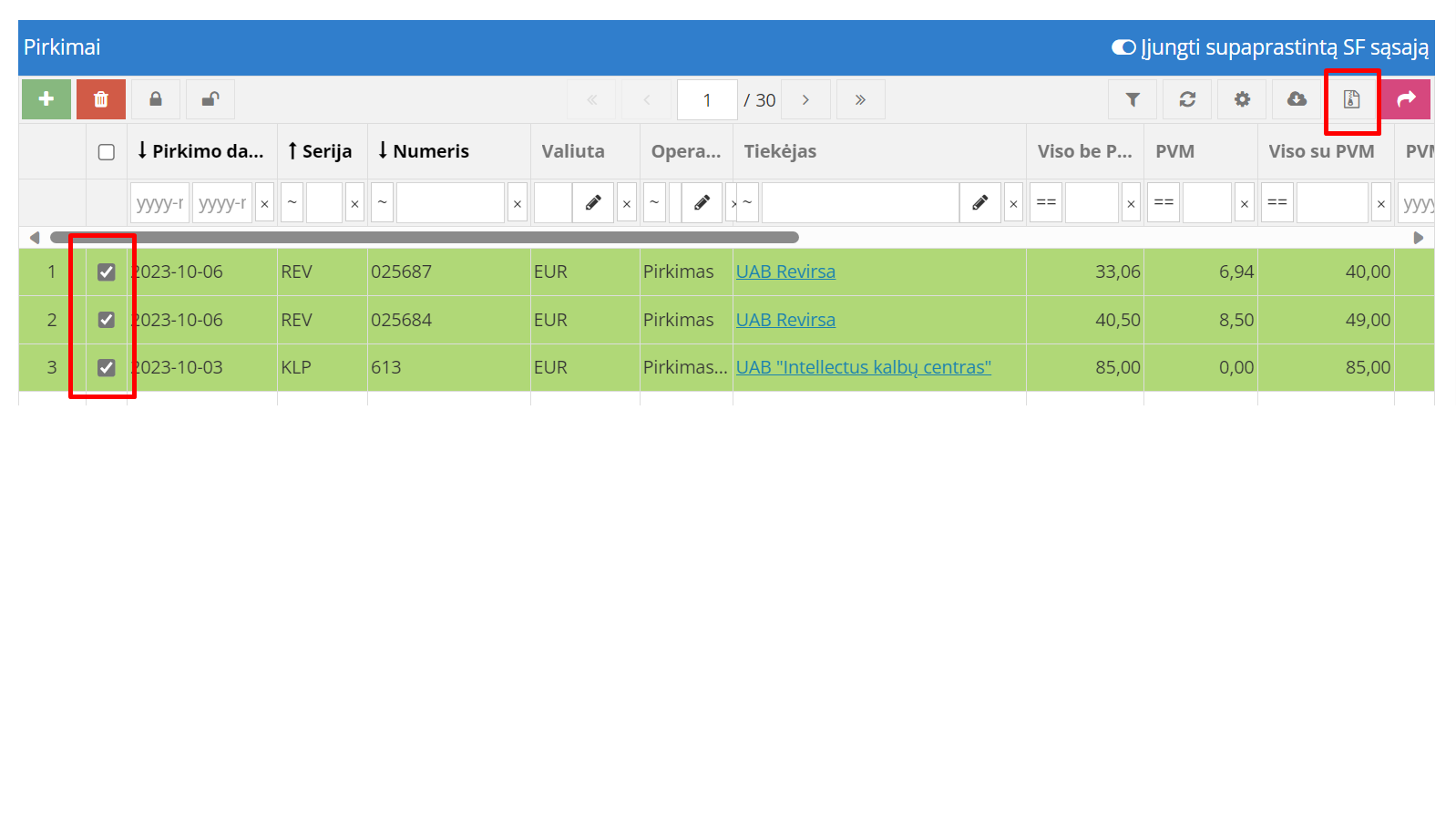The height and width of the screenshot is (820, 1456).
Task: Open the Serija filter operator selector
Action: [x=292, y=203]
